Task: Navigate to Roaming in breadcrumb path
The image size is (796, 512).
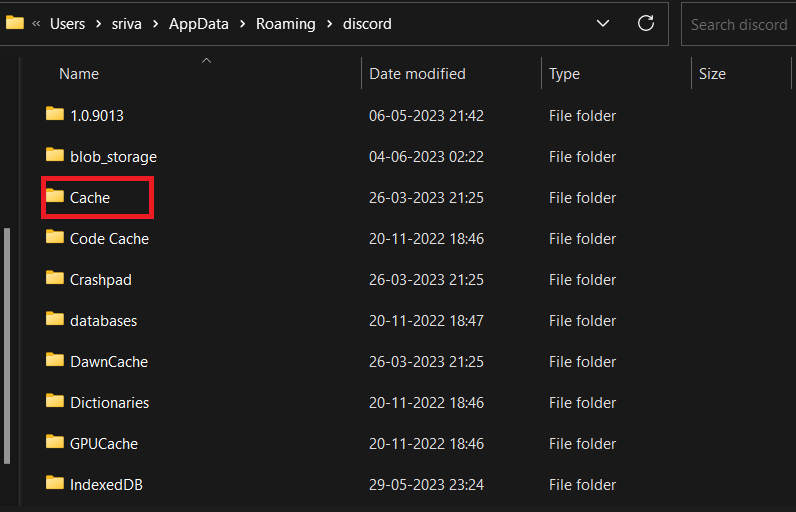Action: 285,24
